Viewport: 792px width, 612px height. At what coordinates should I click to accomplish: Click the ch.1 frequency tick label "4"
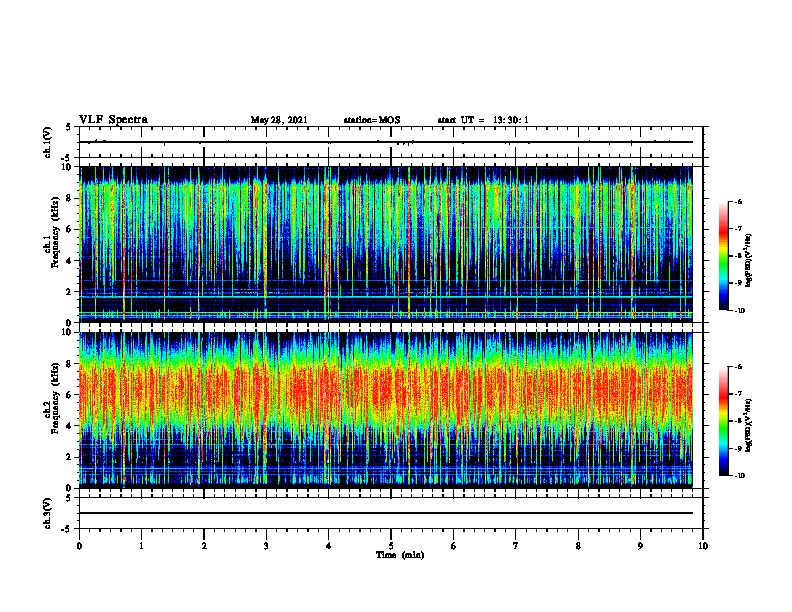click(x=70, y=261)
